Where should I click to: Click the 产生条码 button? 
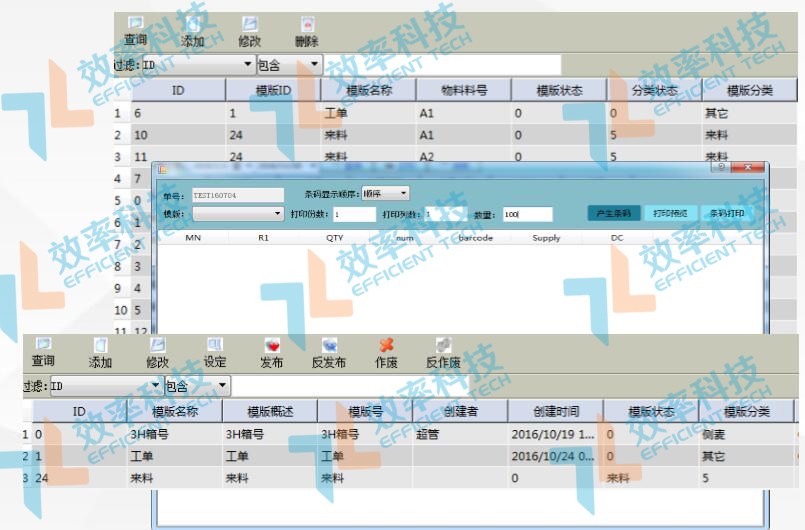coord(613,213)
